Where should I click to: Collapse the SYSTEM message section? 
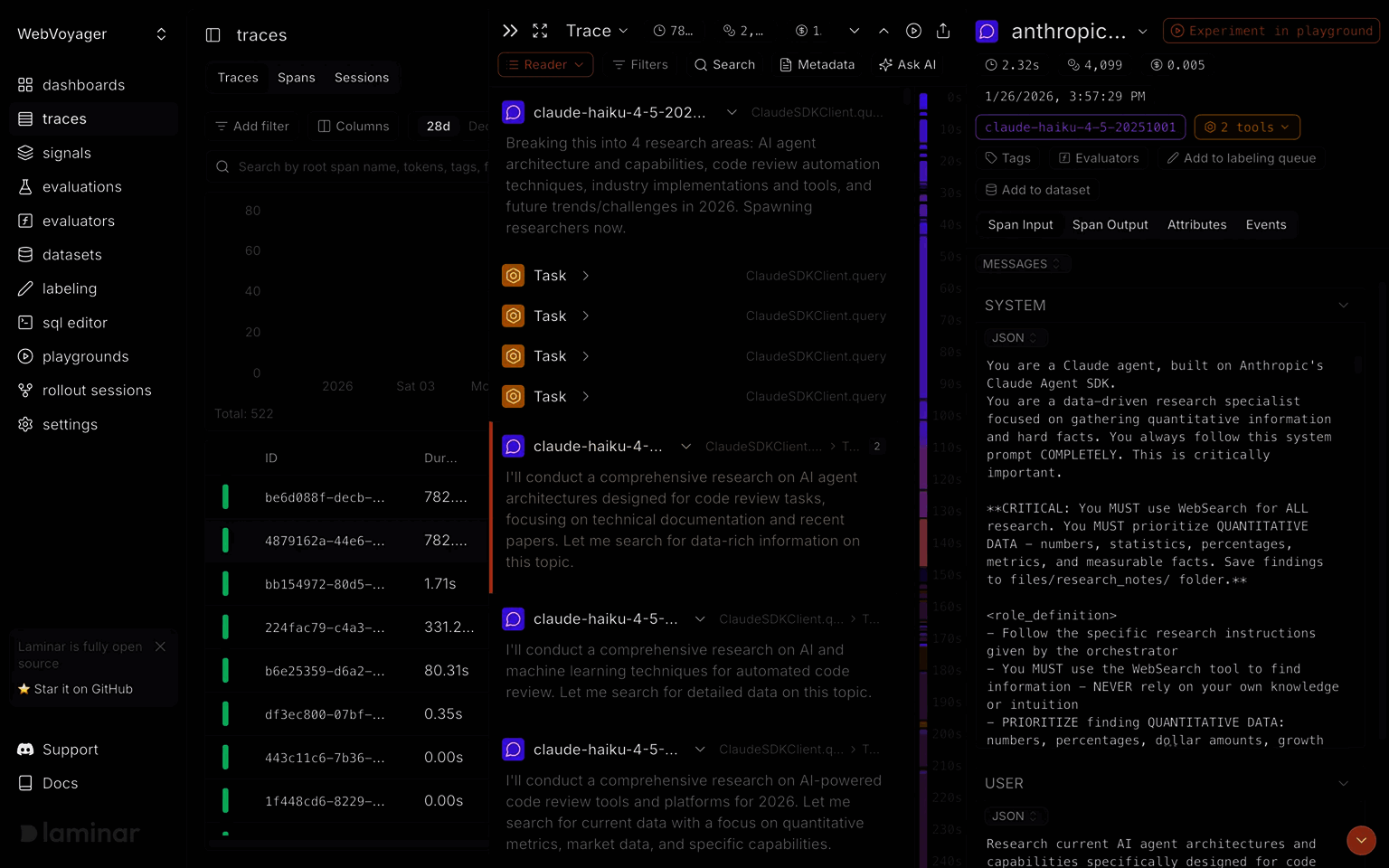point(1343,306)
